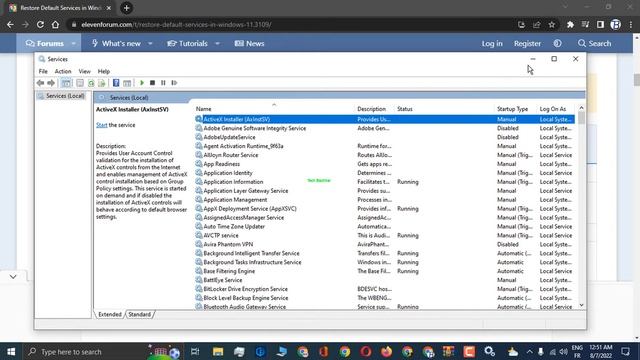Open File Explorer from the taskbar
This screenshot has width=640, height=360.
(x=218, y=351)
